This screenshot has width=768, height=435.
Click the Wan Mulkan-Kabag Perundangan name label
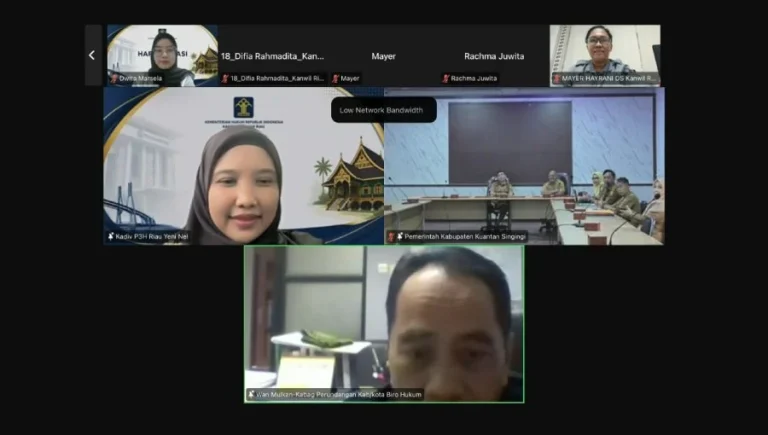(338, 394)
